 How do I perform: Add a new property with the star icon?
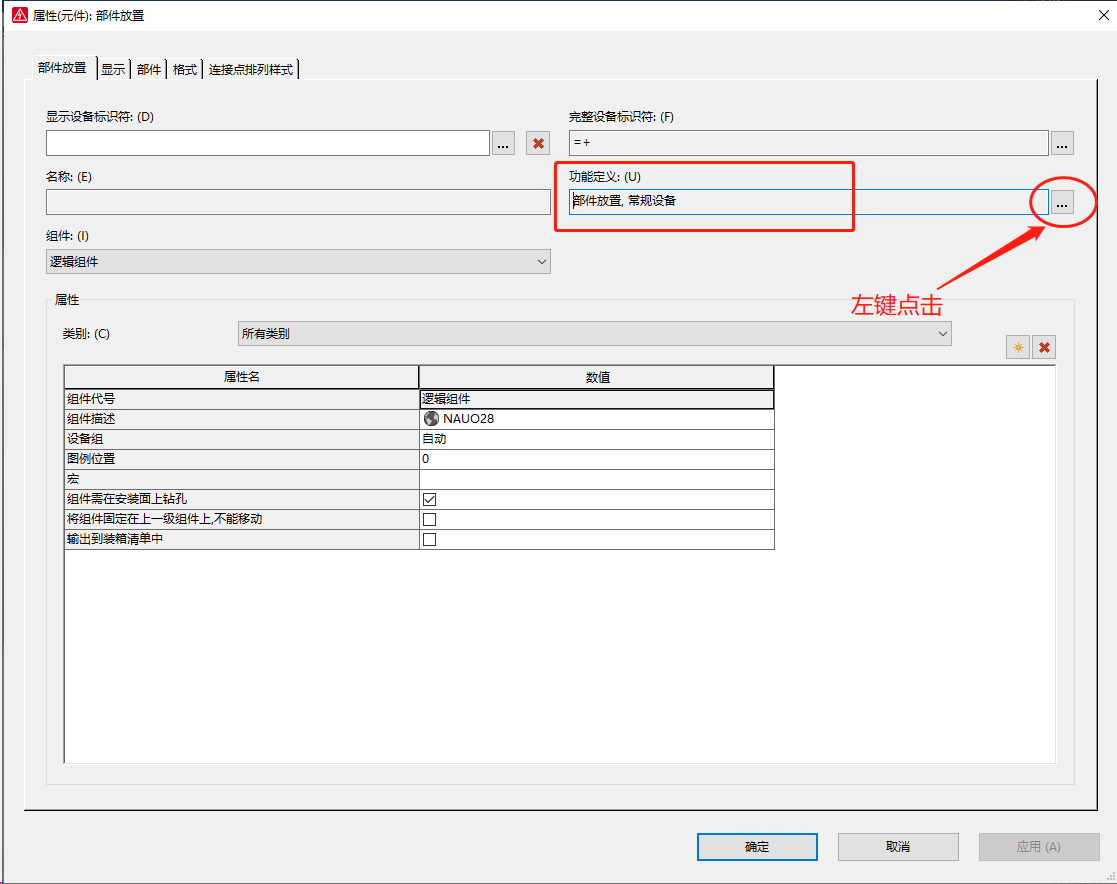1017,346
